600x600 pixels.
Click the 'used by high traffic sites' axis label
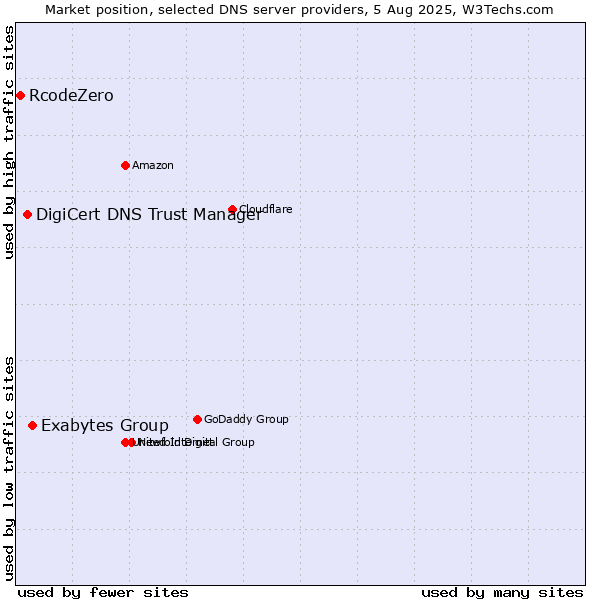9,142
